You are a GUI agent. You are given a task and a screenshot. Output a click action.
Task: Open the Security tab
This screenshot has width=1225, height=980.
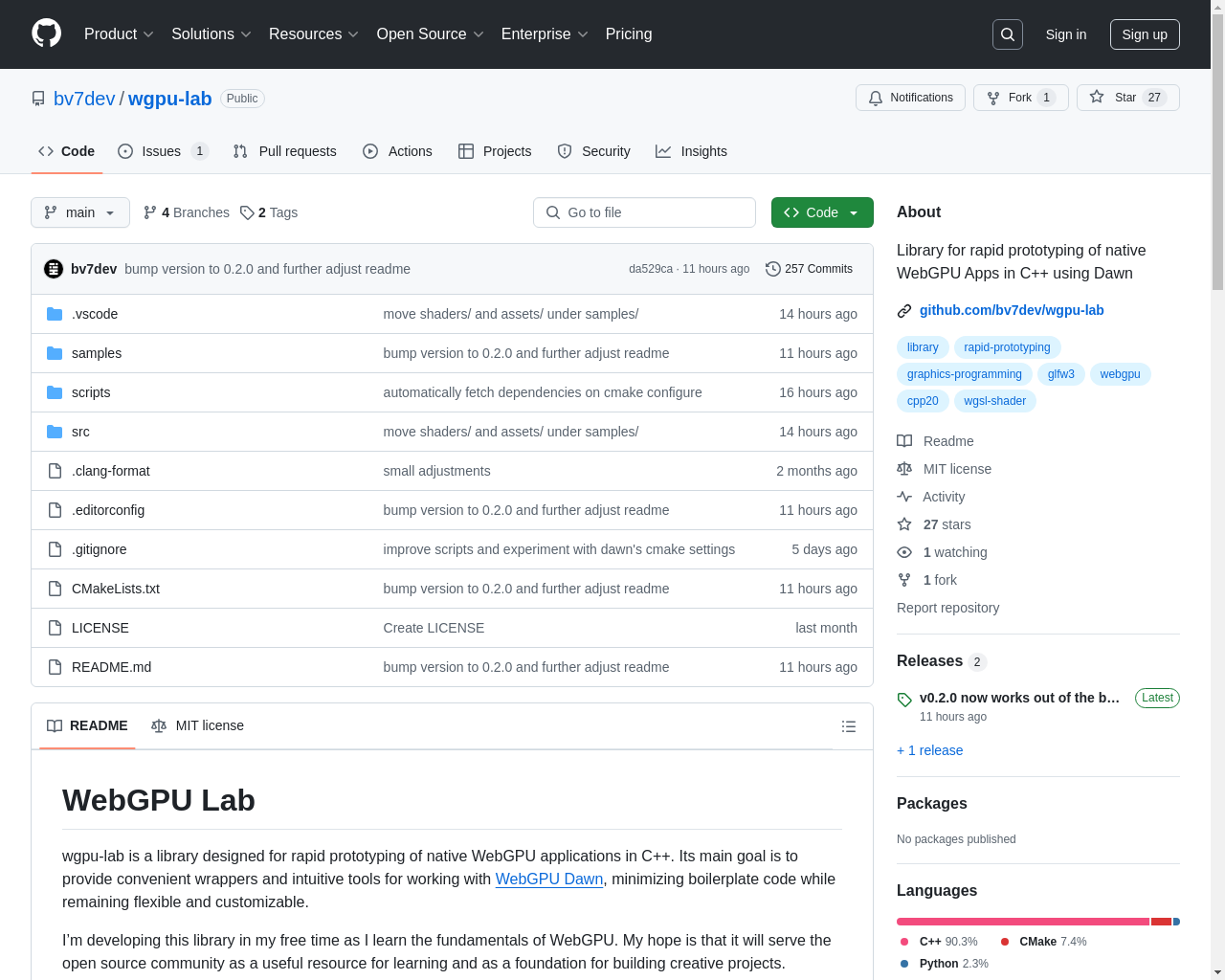pos(594,151)
